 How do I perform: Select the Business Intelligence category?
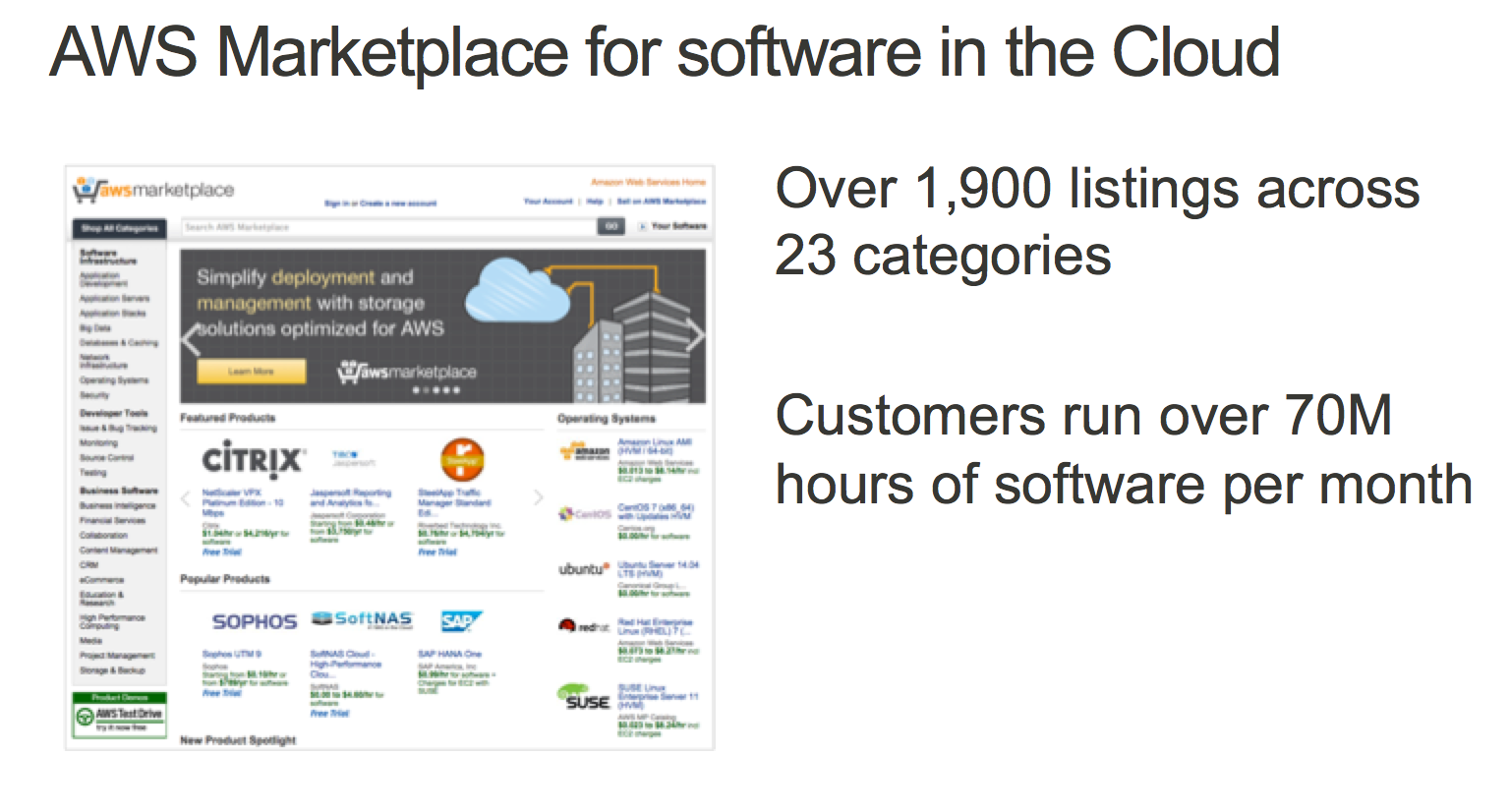coord(118,505)
